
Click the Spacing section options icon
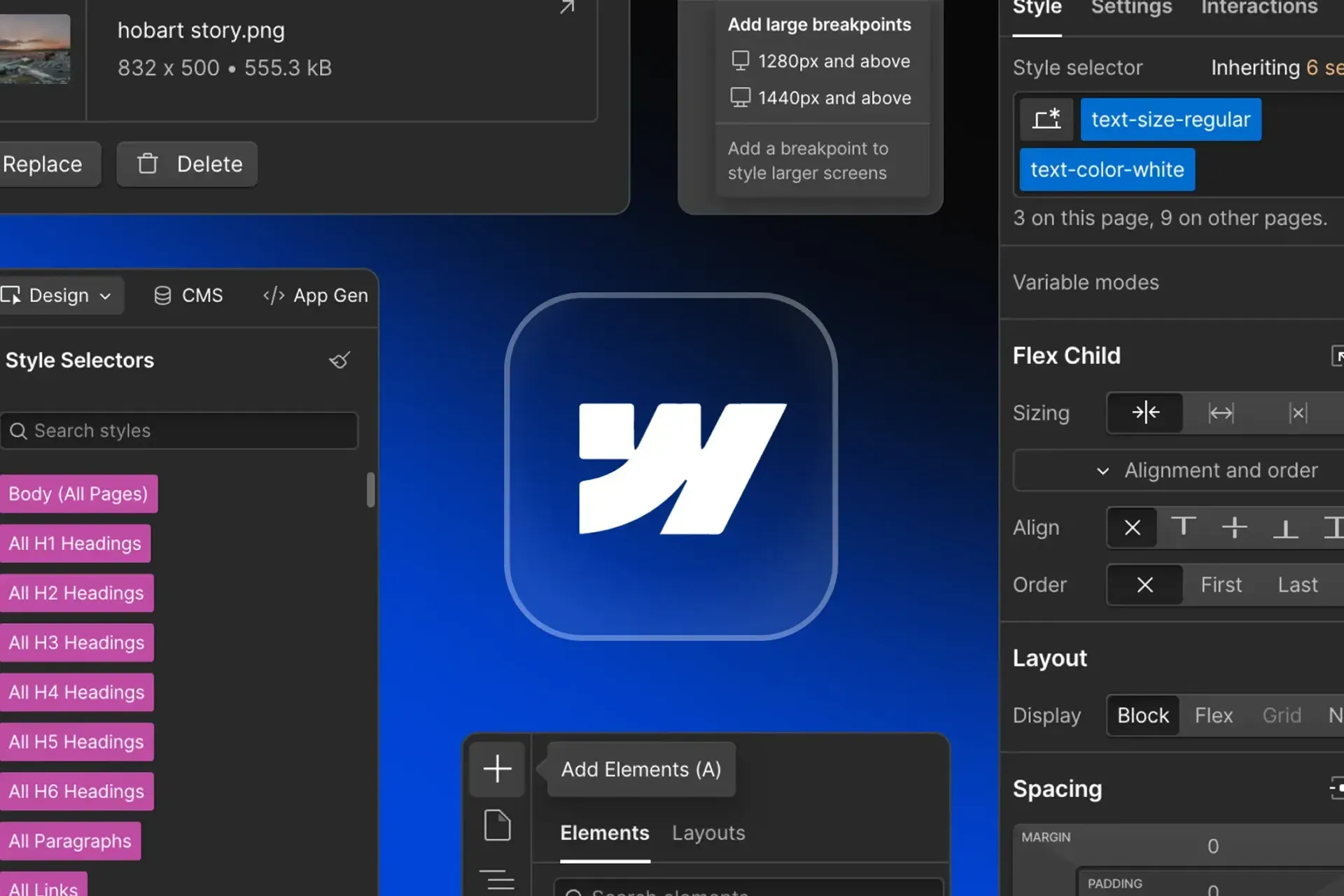pyautogui.click(x=1336, y=788)
